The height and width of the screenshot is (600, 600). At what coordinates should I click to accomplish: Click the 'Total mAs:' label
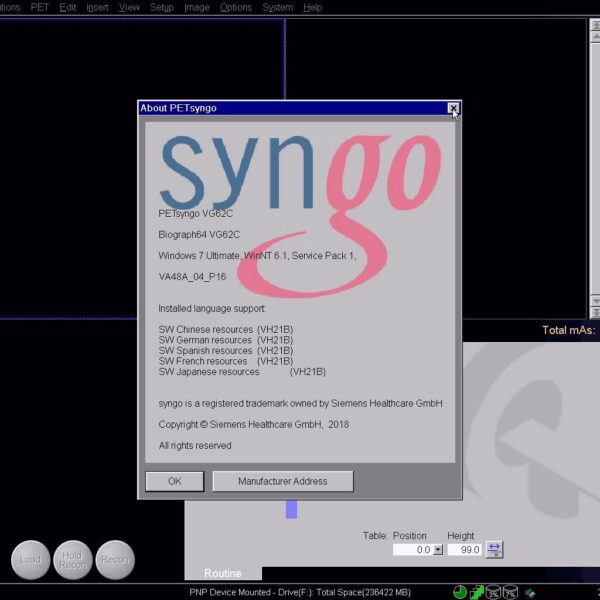click(x=569, y=330)
